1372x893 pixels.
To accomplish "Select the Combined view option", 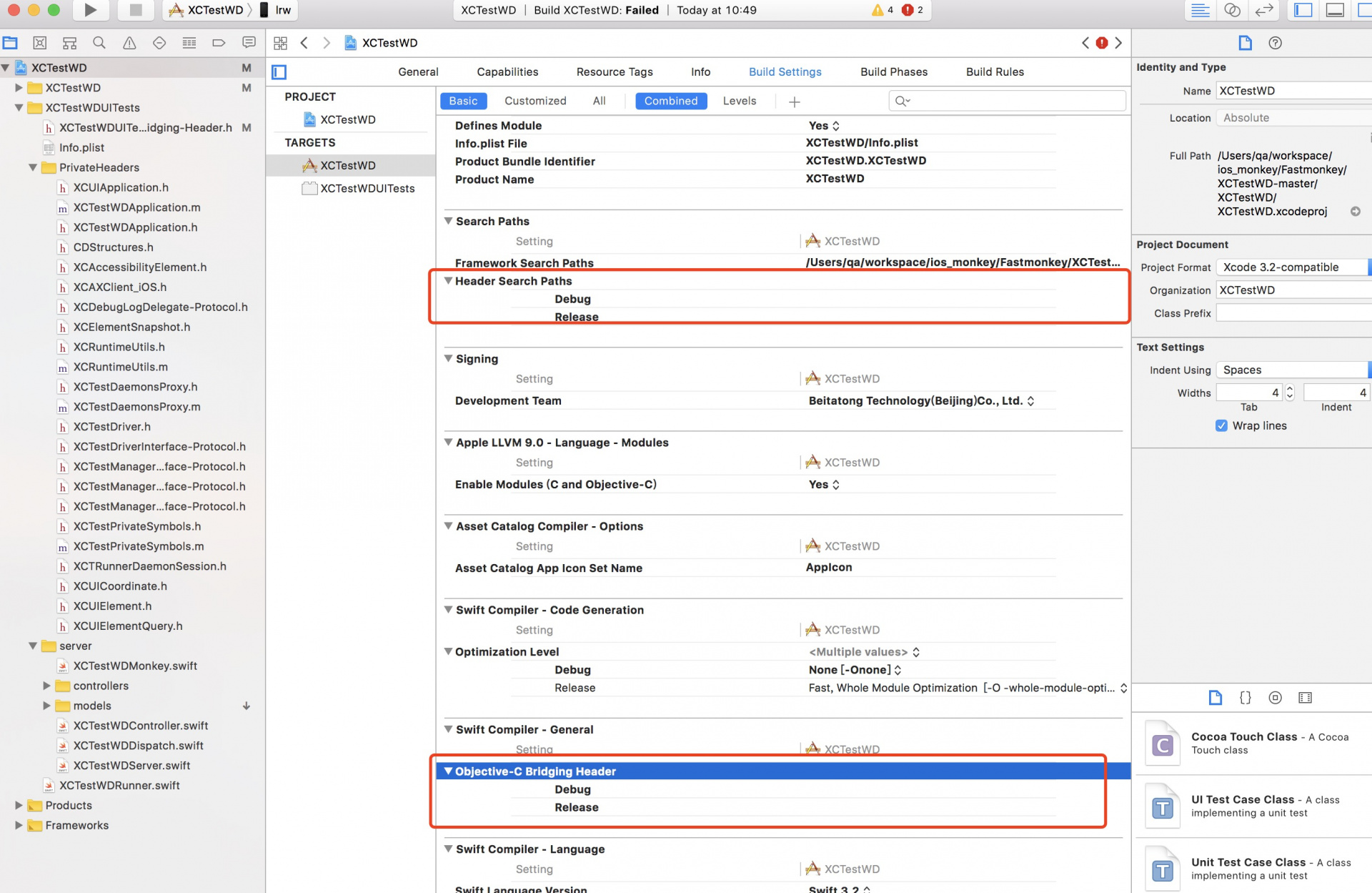I will (x=670, y=101).
